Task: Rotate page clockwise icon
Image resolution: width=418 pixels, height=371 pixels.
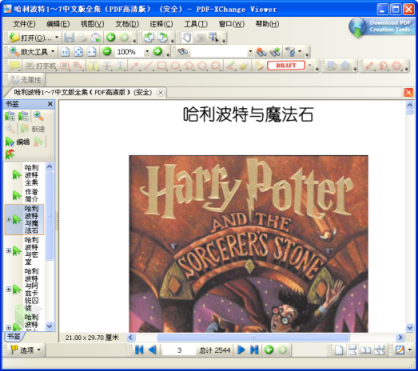Action: coord(162,38)
